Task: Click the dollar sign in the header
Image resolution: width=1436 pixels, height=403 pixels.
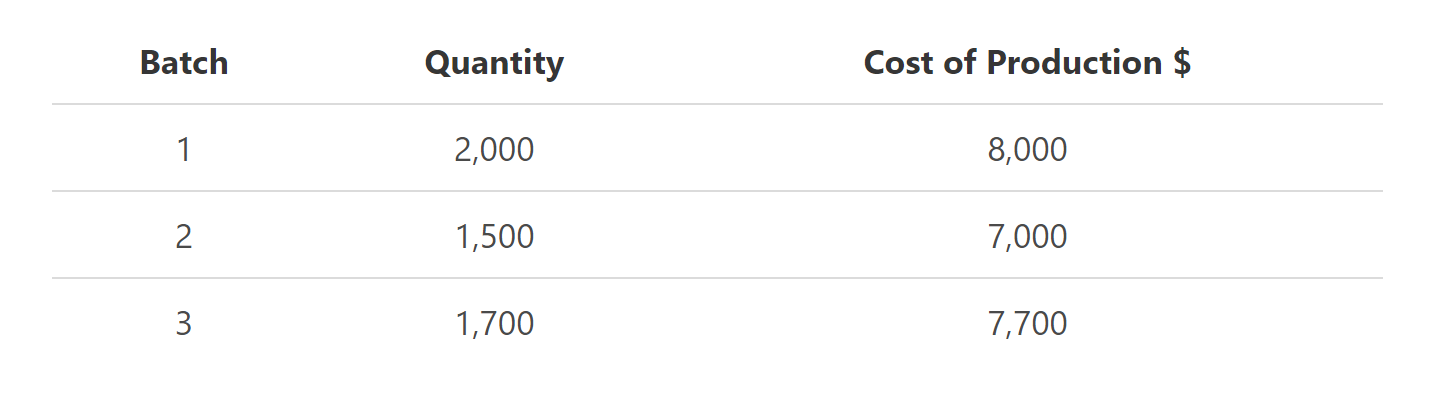Action: click(1181, 63)
